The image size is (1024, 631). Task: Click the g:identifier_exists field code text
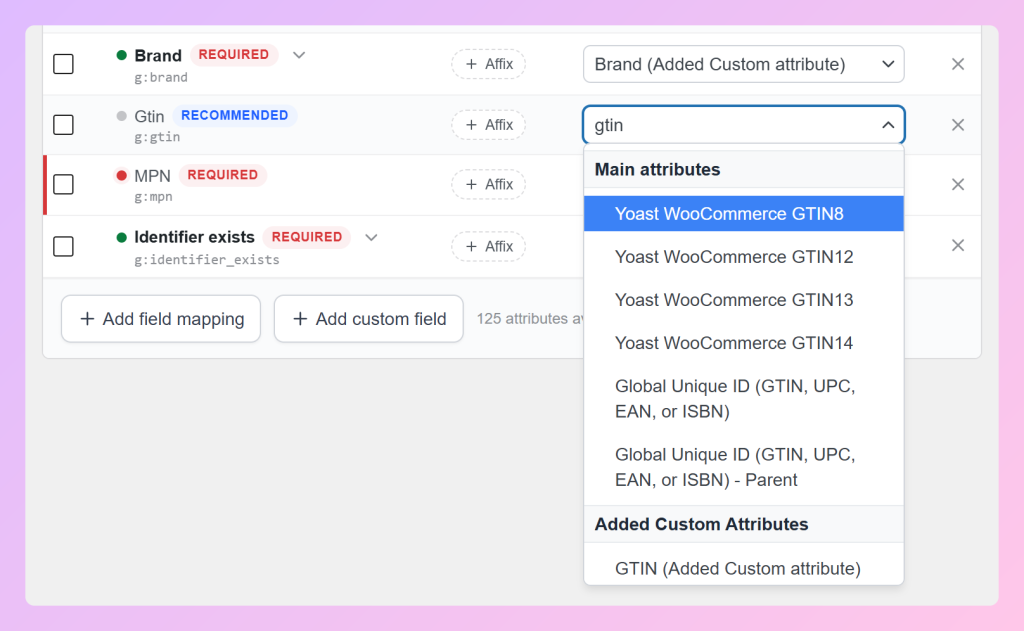click(207, 259)
